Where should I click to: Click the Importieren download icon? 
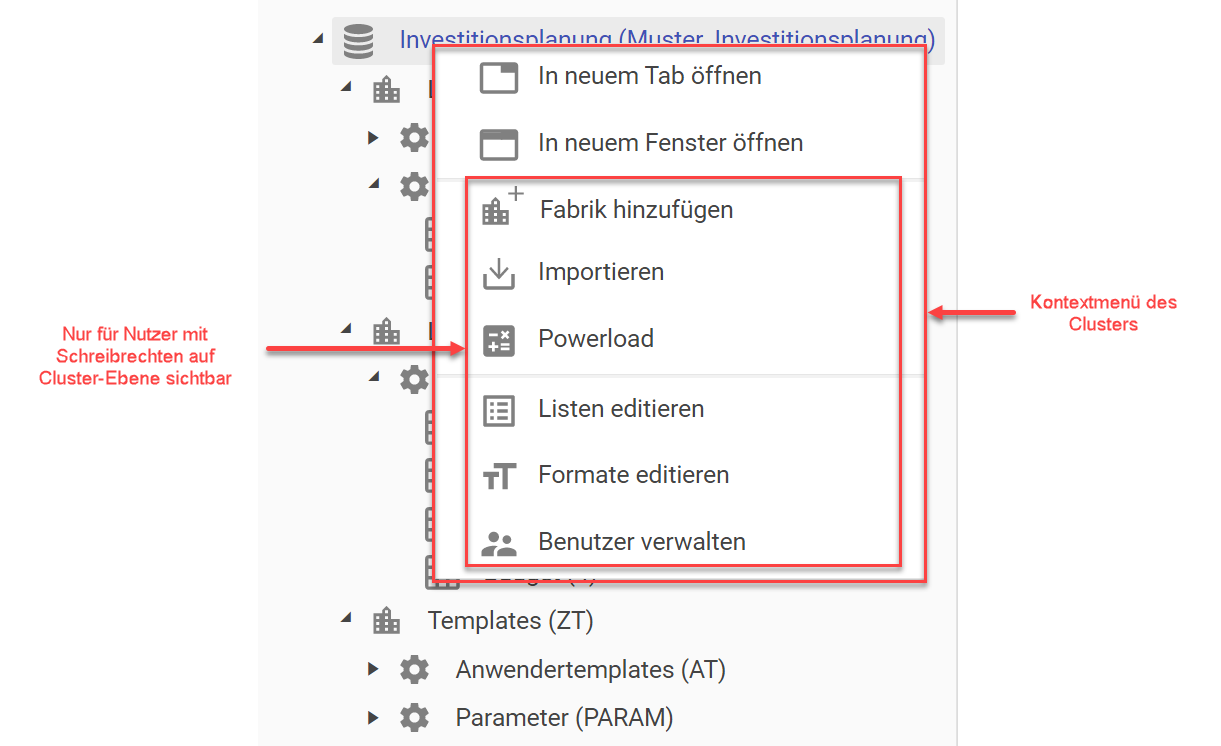pos(498,271)
